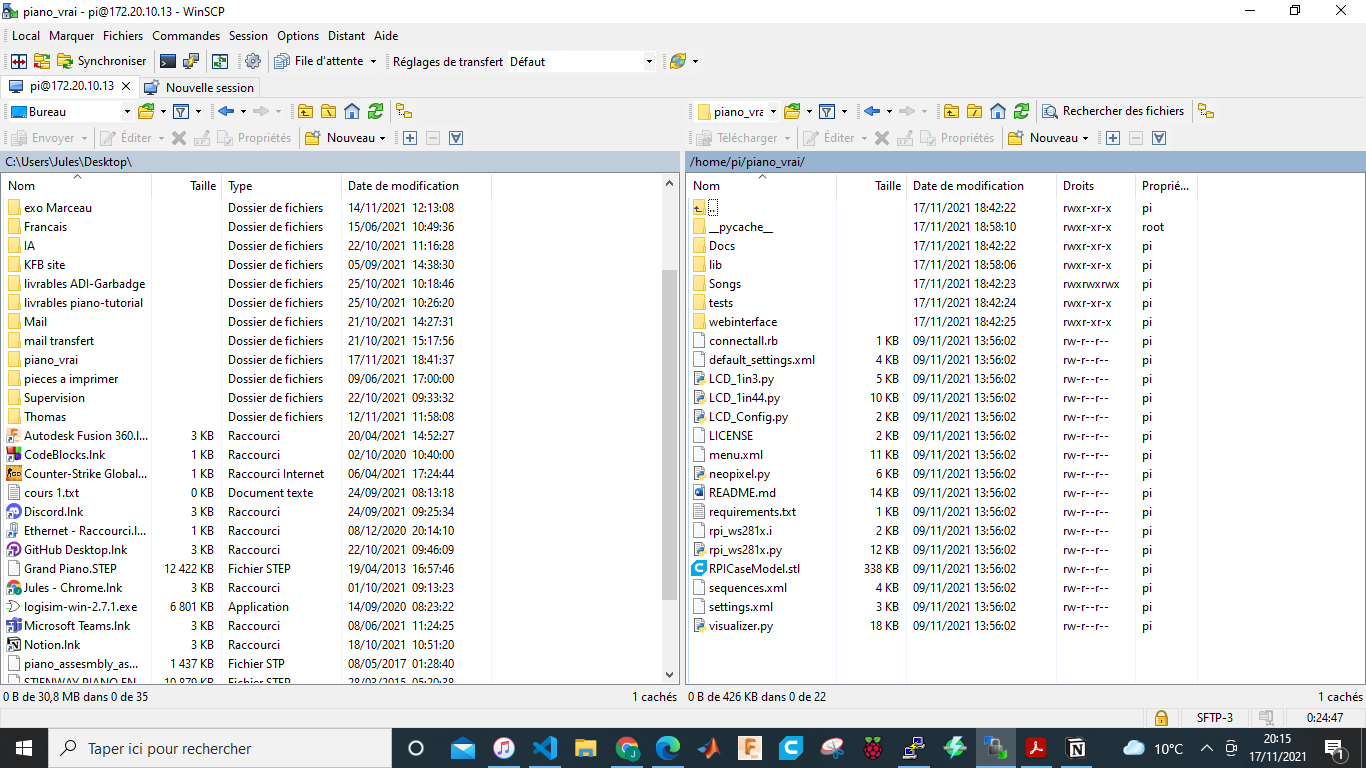Close the pi@172.20.10.13 session tab
The width and height of the screenshot is (1366, 768).
pos(126,86)
